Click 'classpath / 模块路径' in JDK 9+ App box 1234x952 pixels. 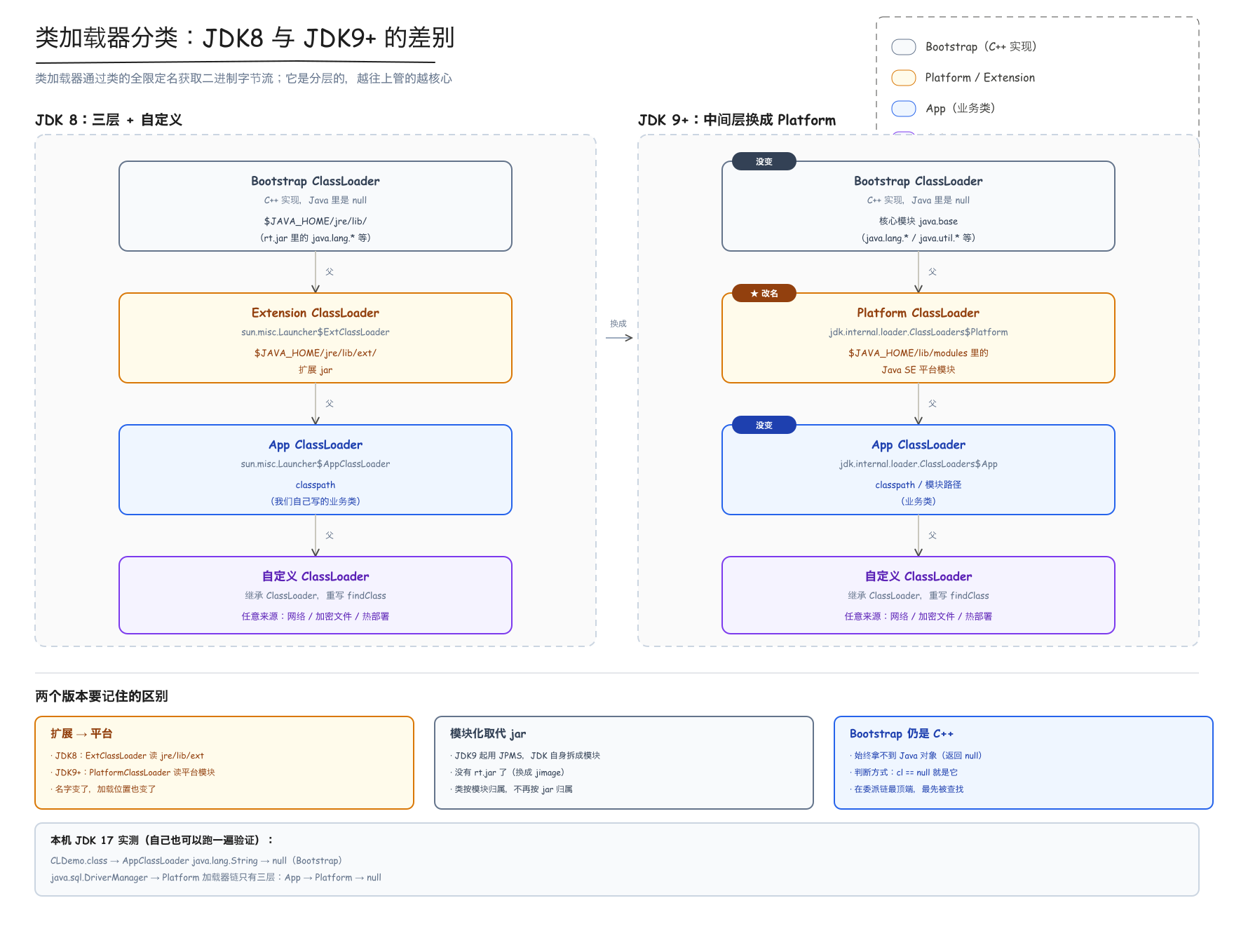pos(918,485)
